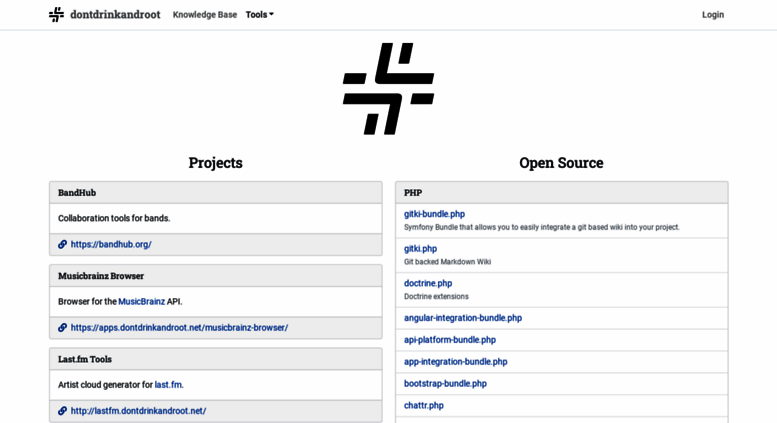
Task: Open the chattr.php repository
Action: (424, 405)
